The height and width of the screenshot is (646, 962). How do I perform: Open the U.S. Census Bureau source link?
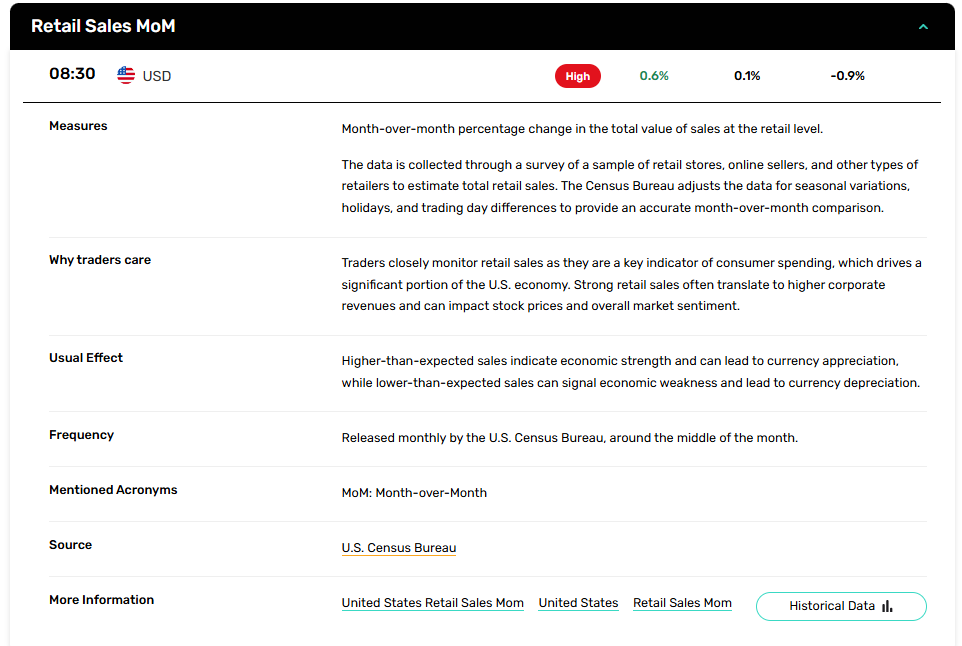(x=399, y=548)
